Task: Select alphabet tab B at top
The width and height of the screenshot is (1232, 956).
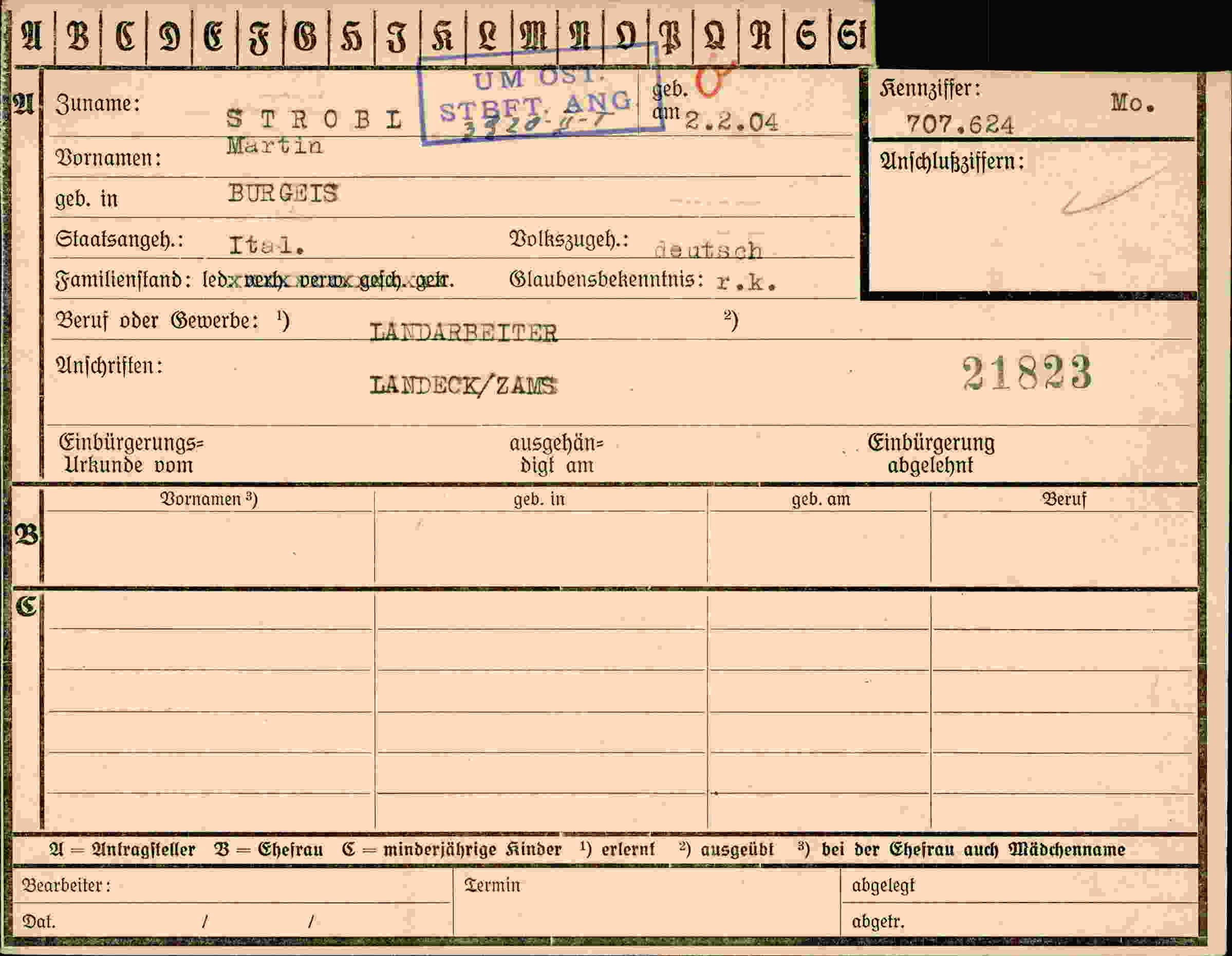Action: coord(78,35)
